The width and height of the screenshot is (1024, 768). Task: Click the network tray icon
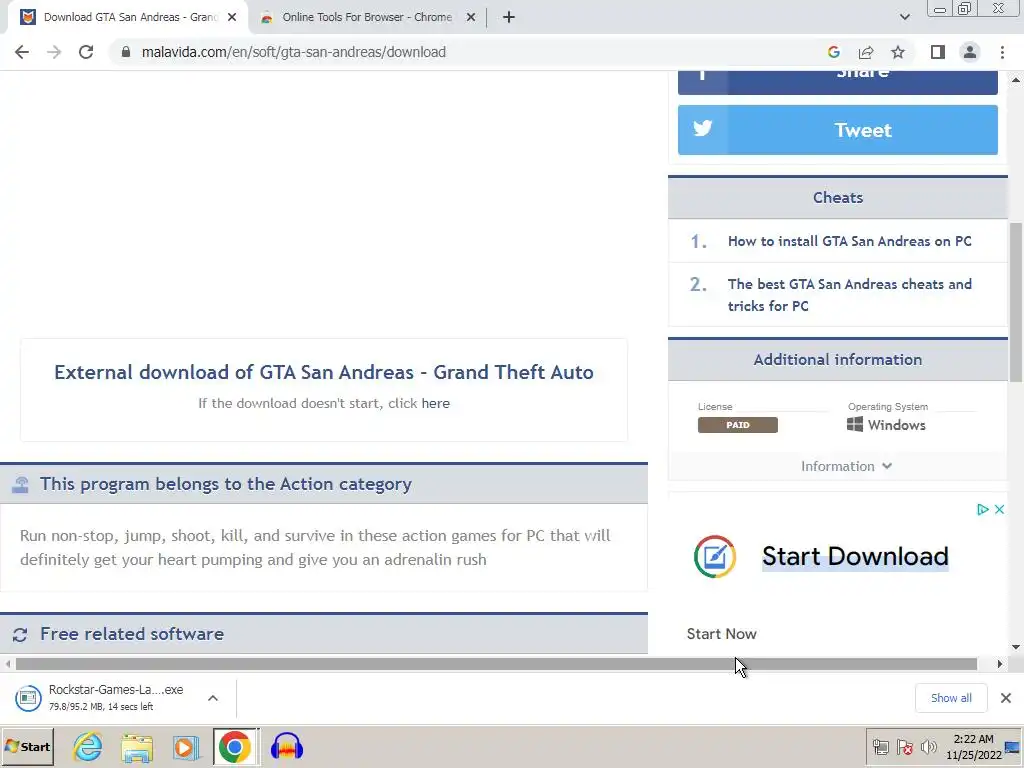tap(880, 747)
